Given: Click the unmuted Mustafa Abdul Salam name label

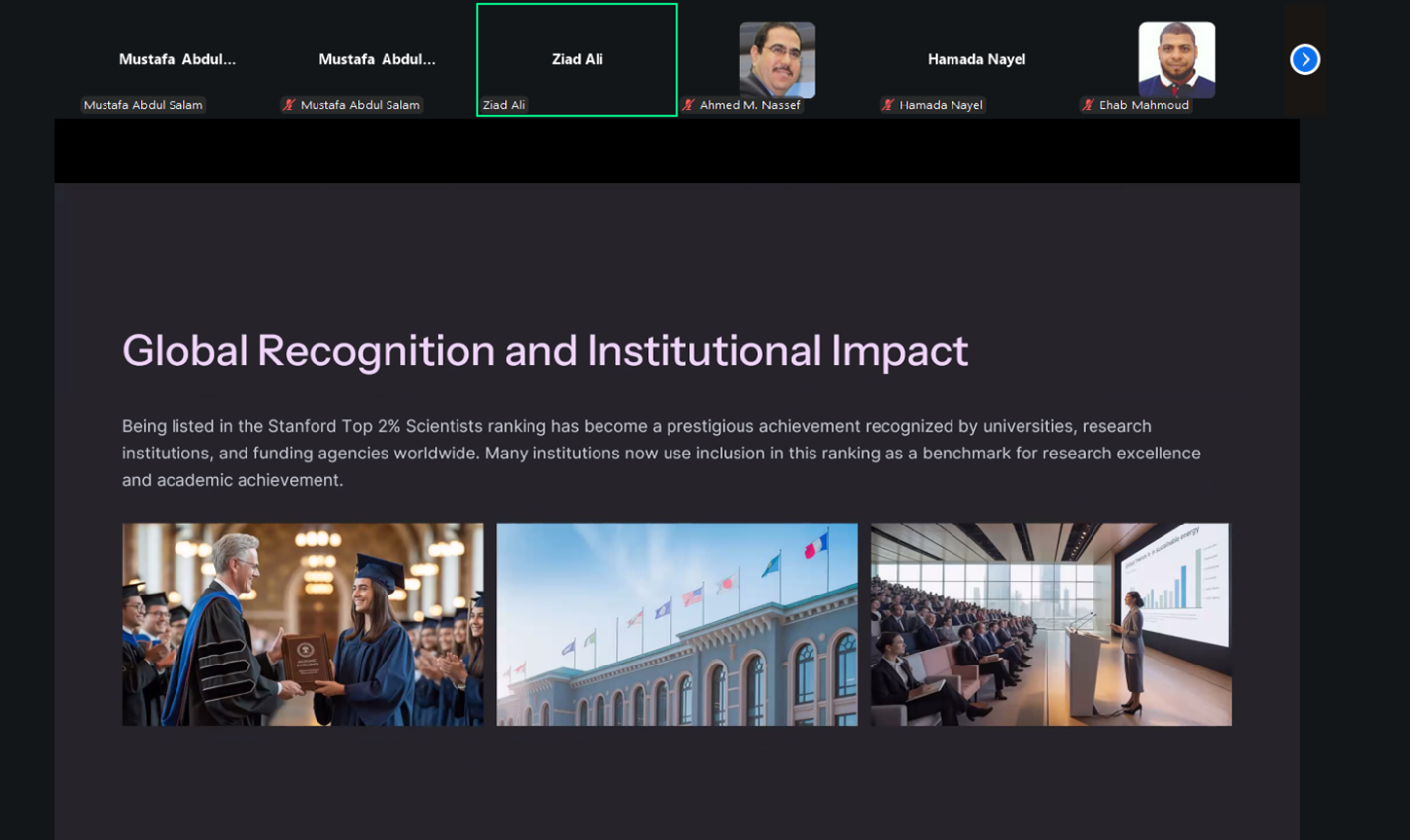Looking at the screenshot, I should pyautogui.click(x=143, y=105).
